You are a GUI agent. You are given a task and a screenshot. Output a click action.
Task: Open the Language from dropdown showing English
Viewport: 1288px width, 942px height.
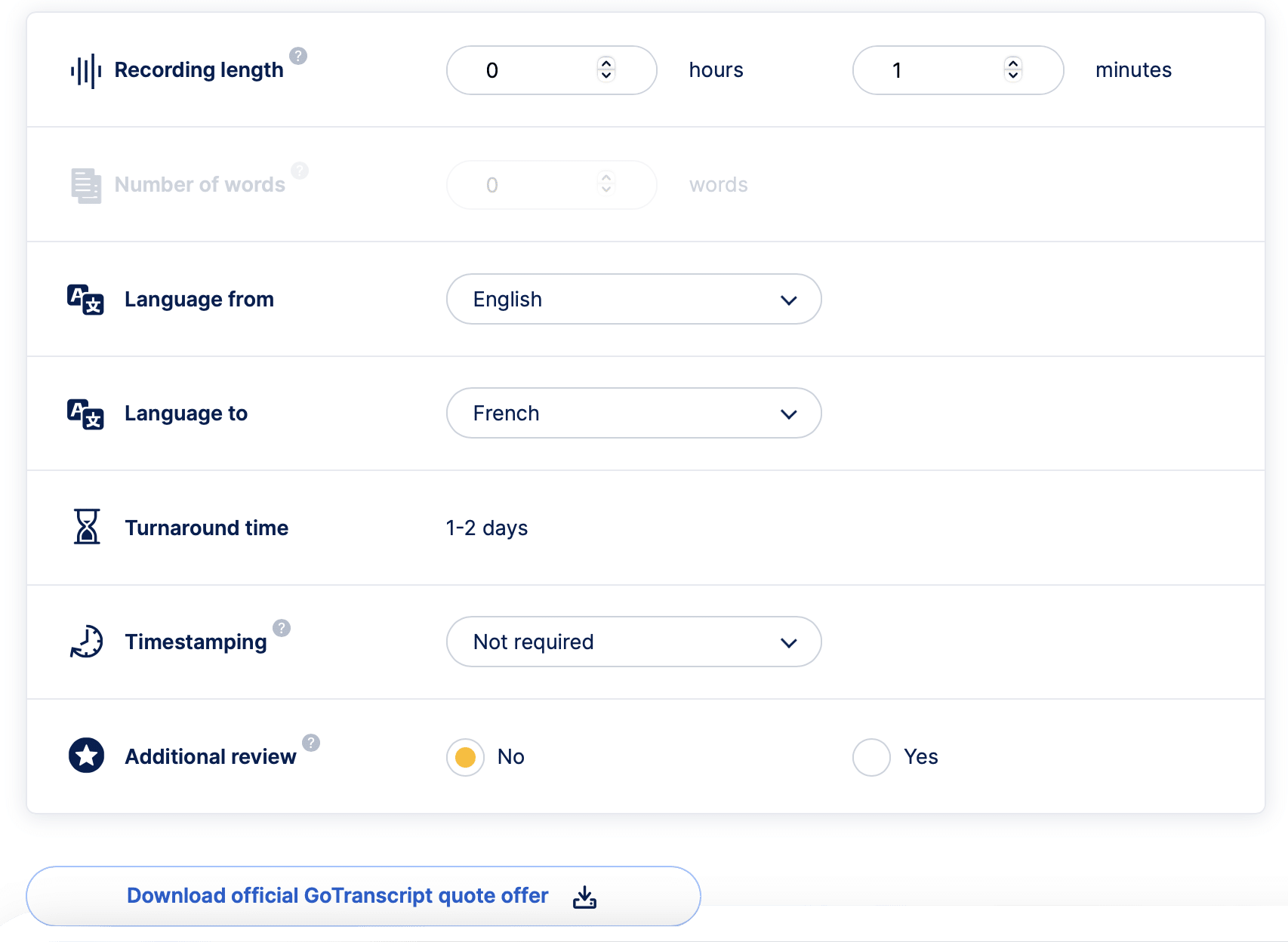633,299
